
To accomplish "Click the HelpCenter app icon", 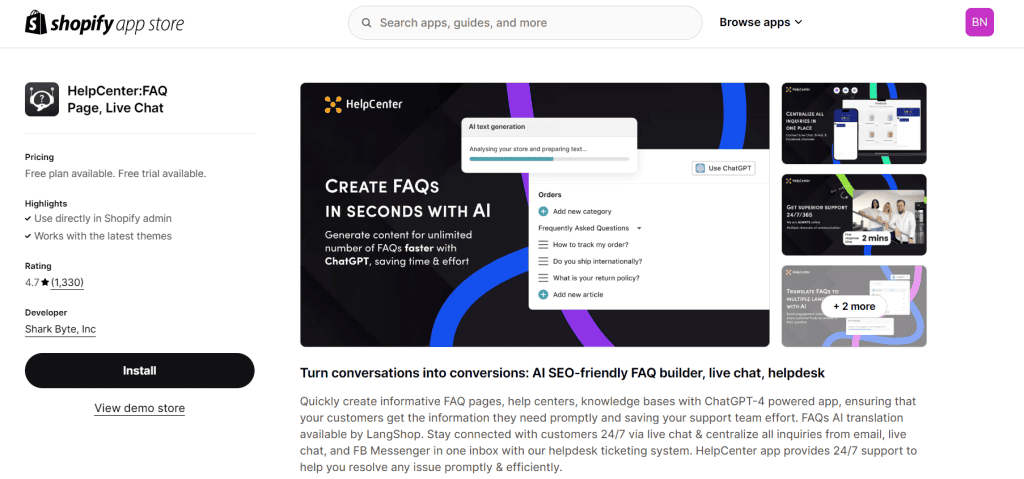I will tap(42, 99).
